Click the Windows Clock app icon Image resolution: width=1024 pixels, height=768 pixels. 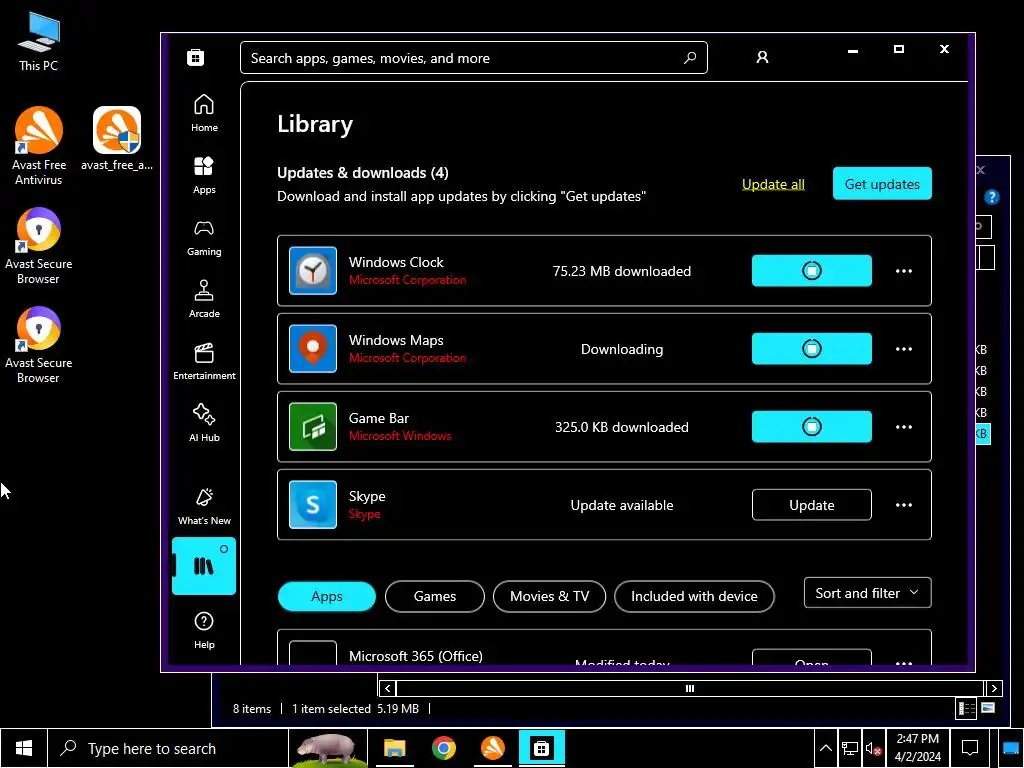(313, 270)
